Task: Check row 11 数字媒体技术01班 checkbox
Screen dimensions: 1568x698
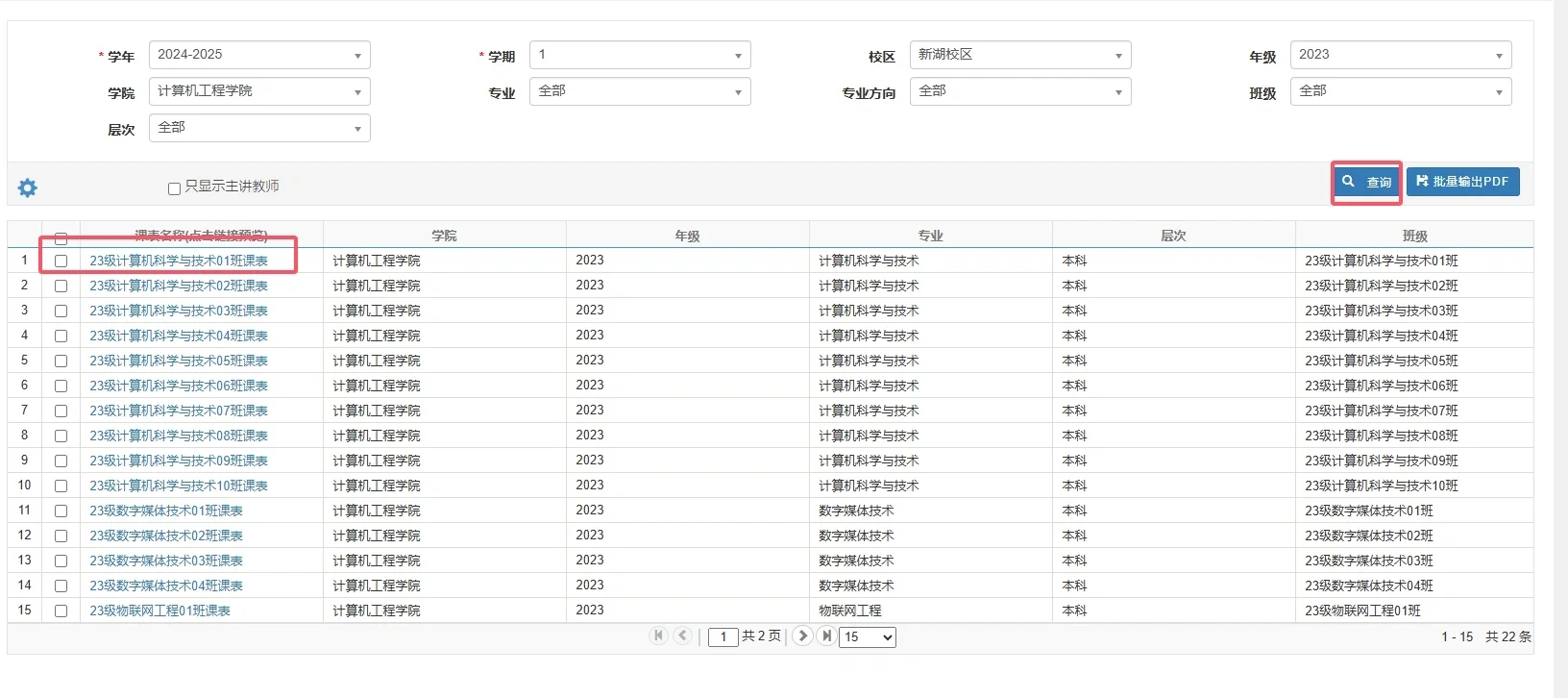Action: (x=61, y=511)
